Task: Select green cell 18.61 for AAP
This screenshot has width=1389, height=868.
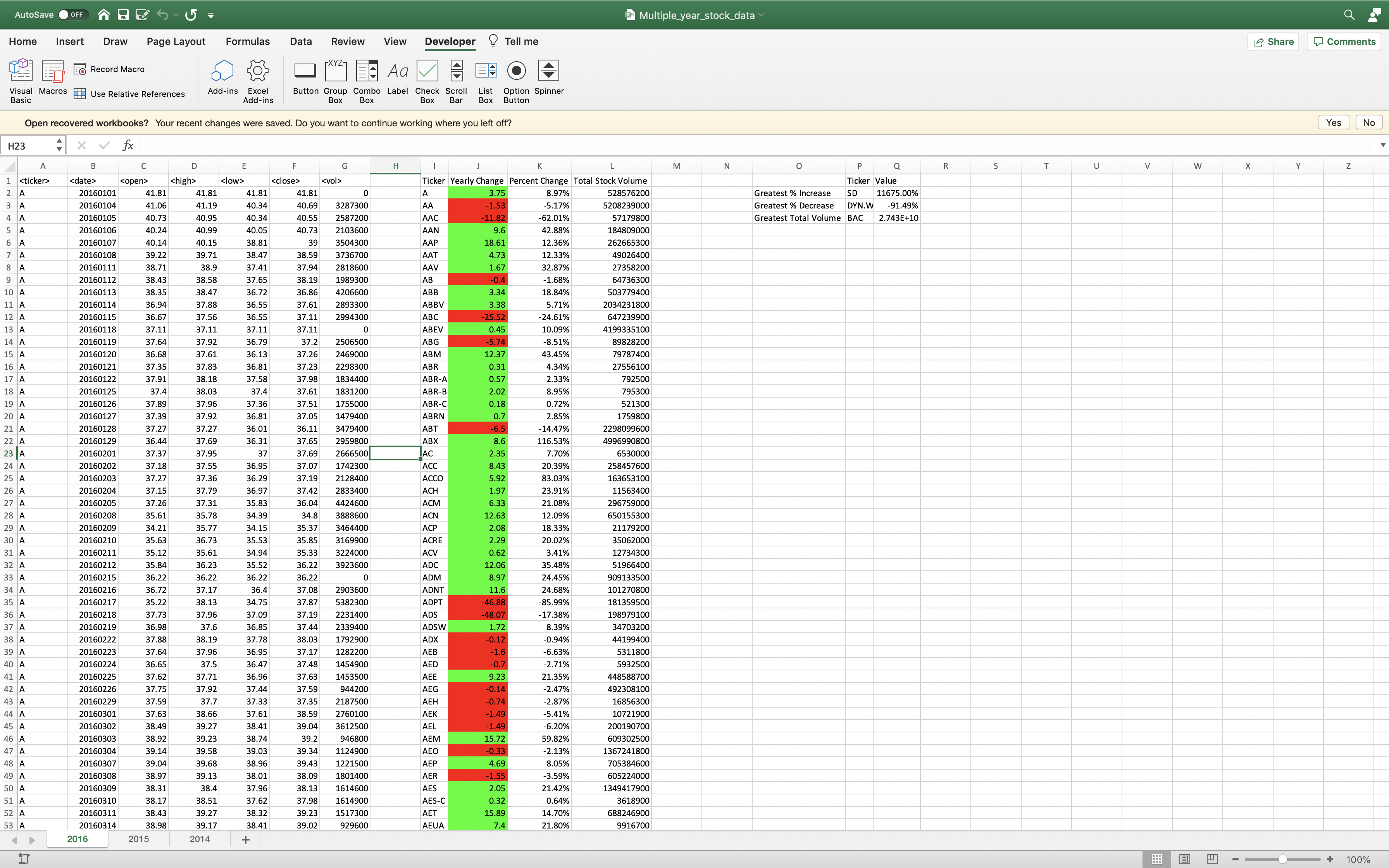Action: click(477, 243)
